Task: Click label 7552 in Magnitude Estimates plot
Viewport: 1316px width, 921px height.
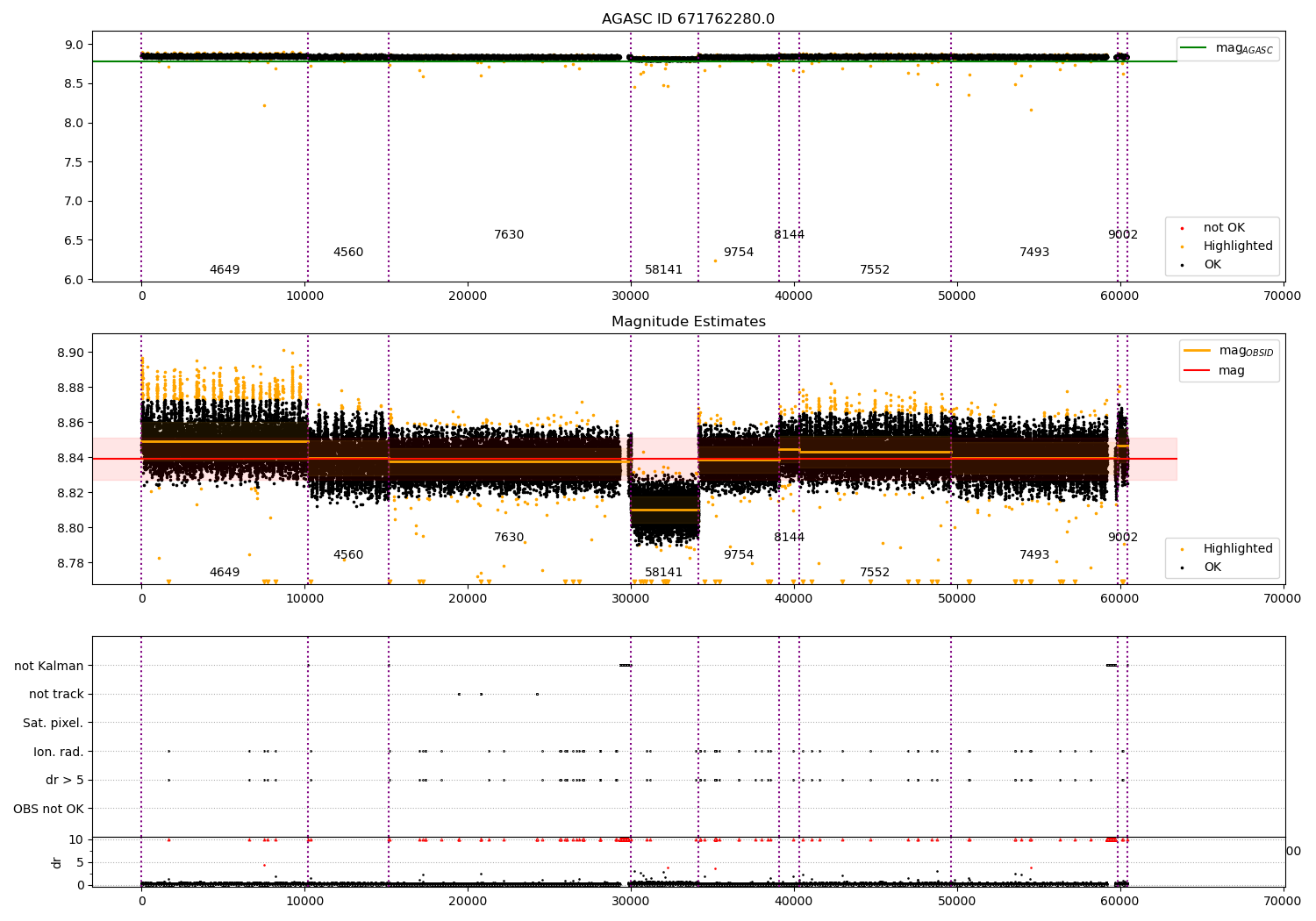Action: 875,573
